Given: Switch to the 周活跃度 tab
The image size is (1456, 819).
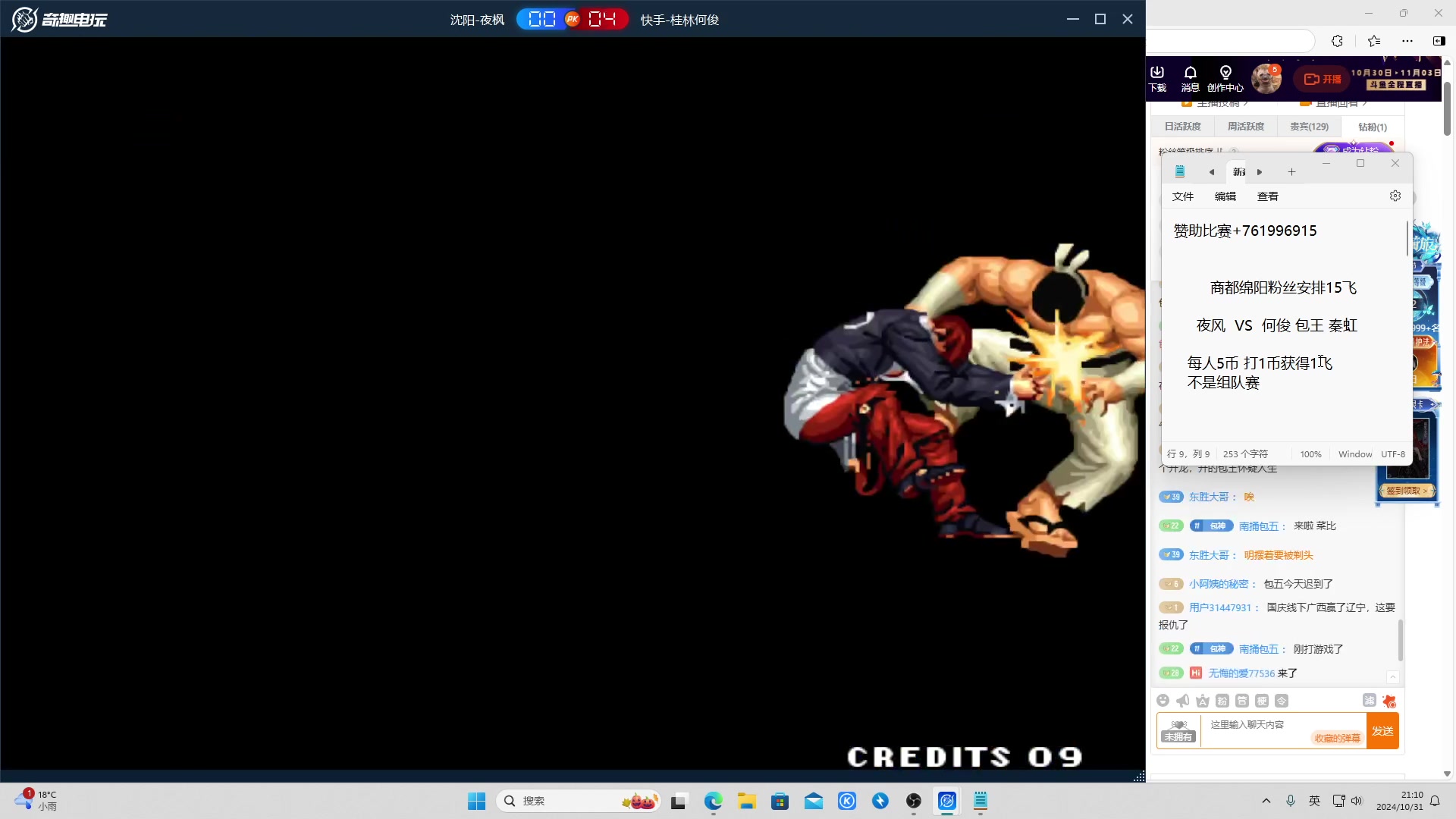Looking at the screenshot, I should [1246, 127].
